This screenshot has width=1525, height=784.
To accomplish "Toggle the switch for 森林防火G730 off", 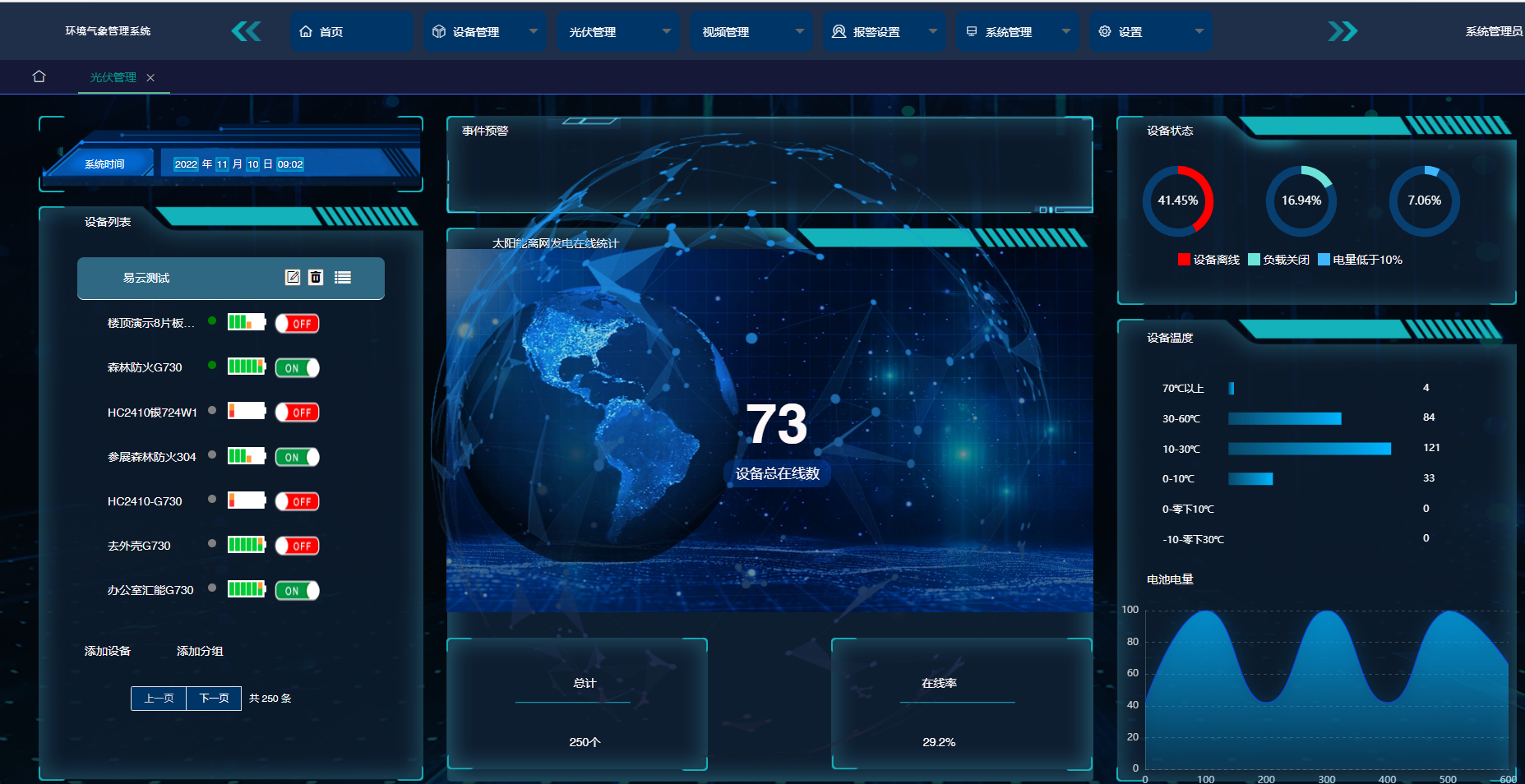I will click(297, 368).
